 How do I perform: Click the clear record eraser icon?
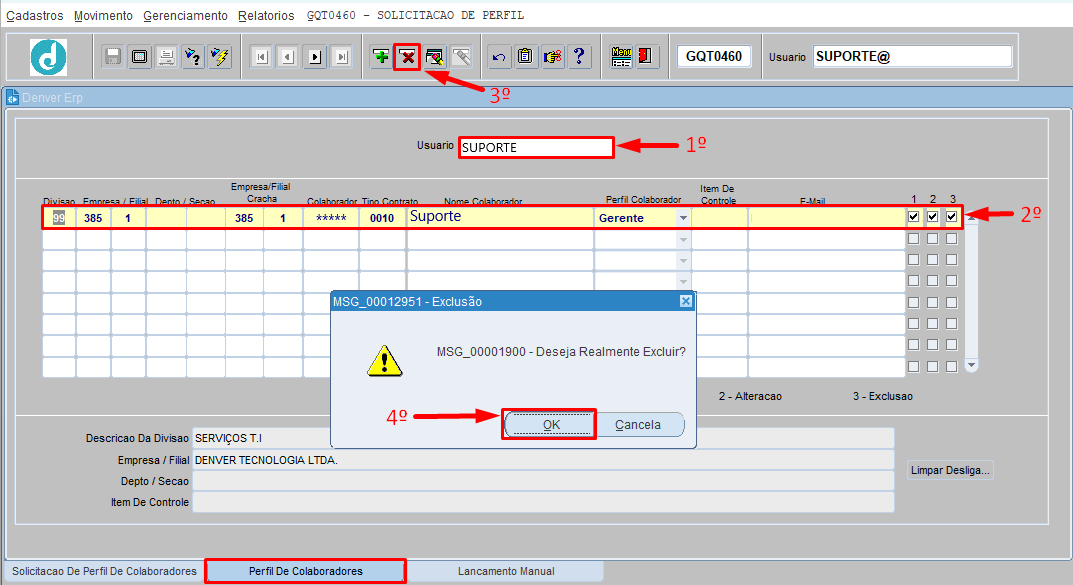(x=435, y=56)
